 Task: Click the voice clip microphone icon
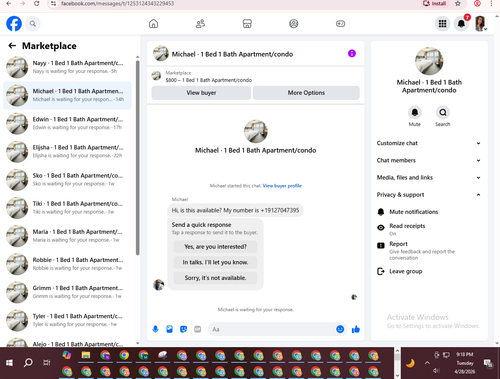155,329
